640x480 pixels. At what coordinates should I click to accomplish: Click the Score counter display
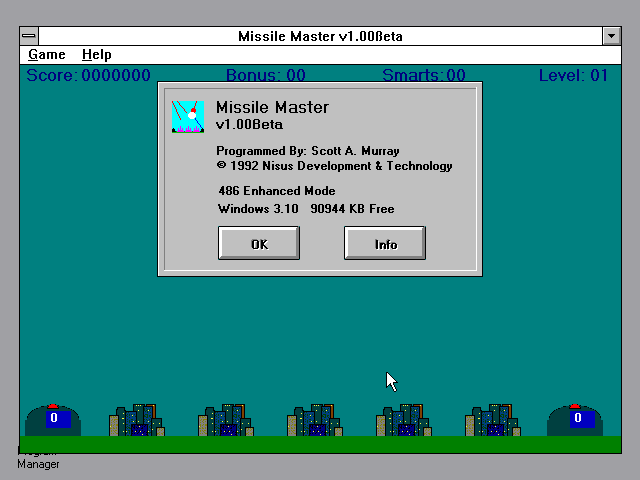pos(88,75)
